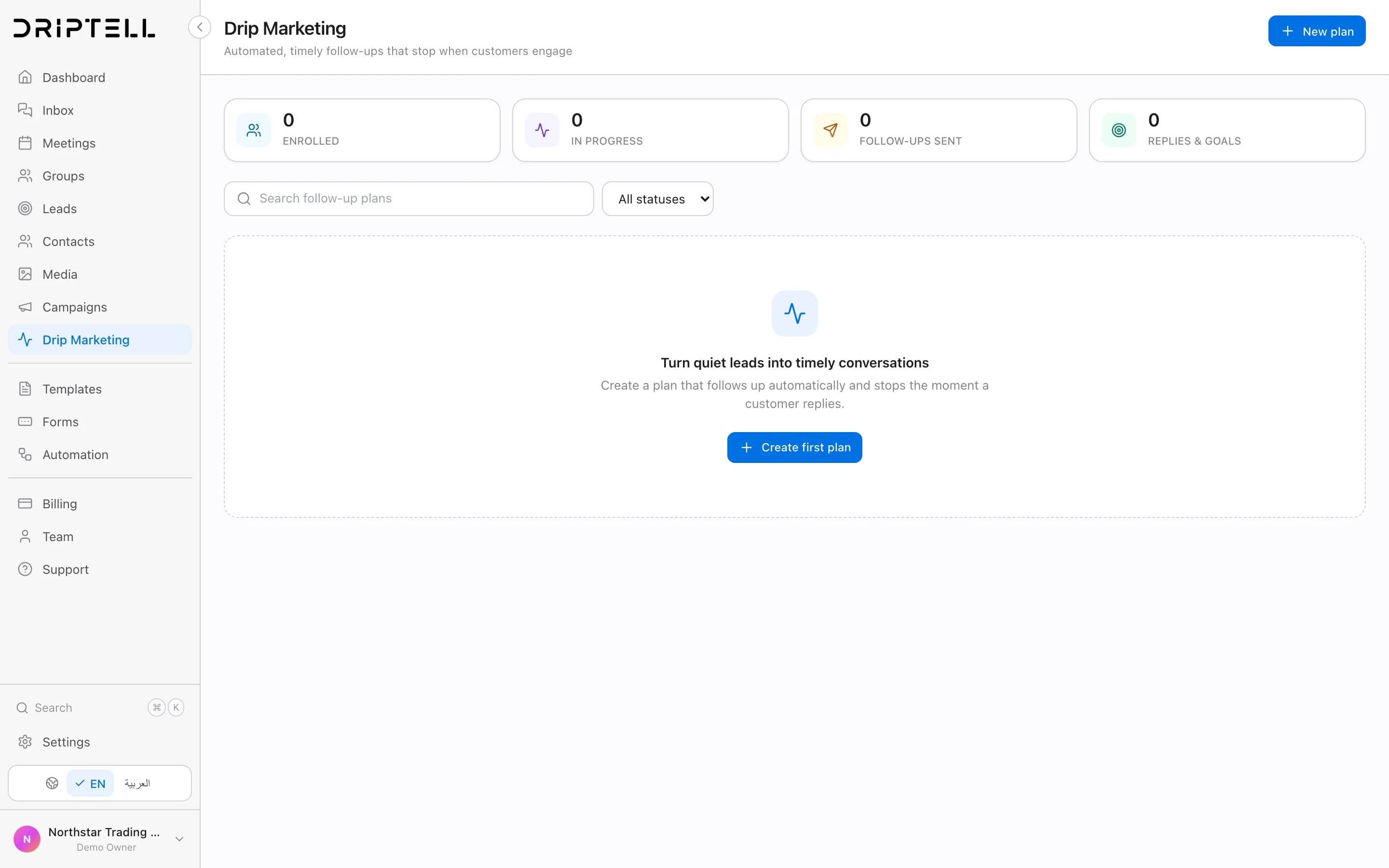Focus the Search follow-up plans field

click(409, 199)
